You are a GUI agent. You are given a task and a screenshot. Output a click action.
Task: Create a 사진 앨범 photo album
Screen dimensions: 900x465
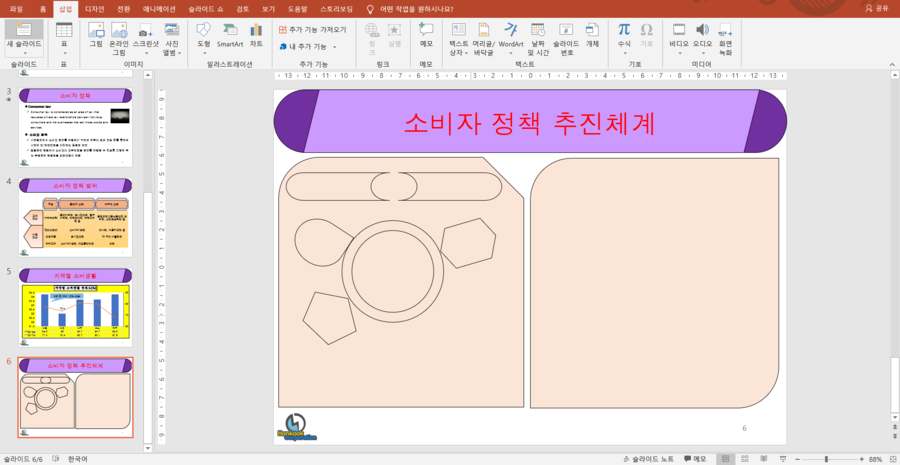pos(172,38)
